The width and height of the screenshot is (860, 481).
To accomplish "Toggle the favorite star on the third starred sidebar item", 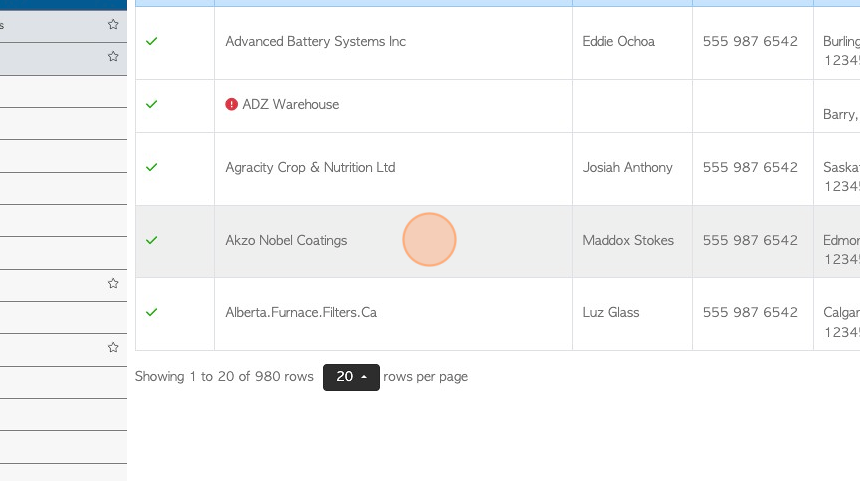I will point(113,284).
